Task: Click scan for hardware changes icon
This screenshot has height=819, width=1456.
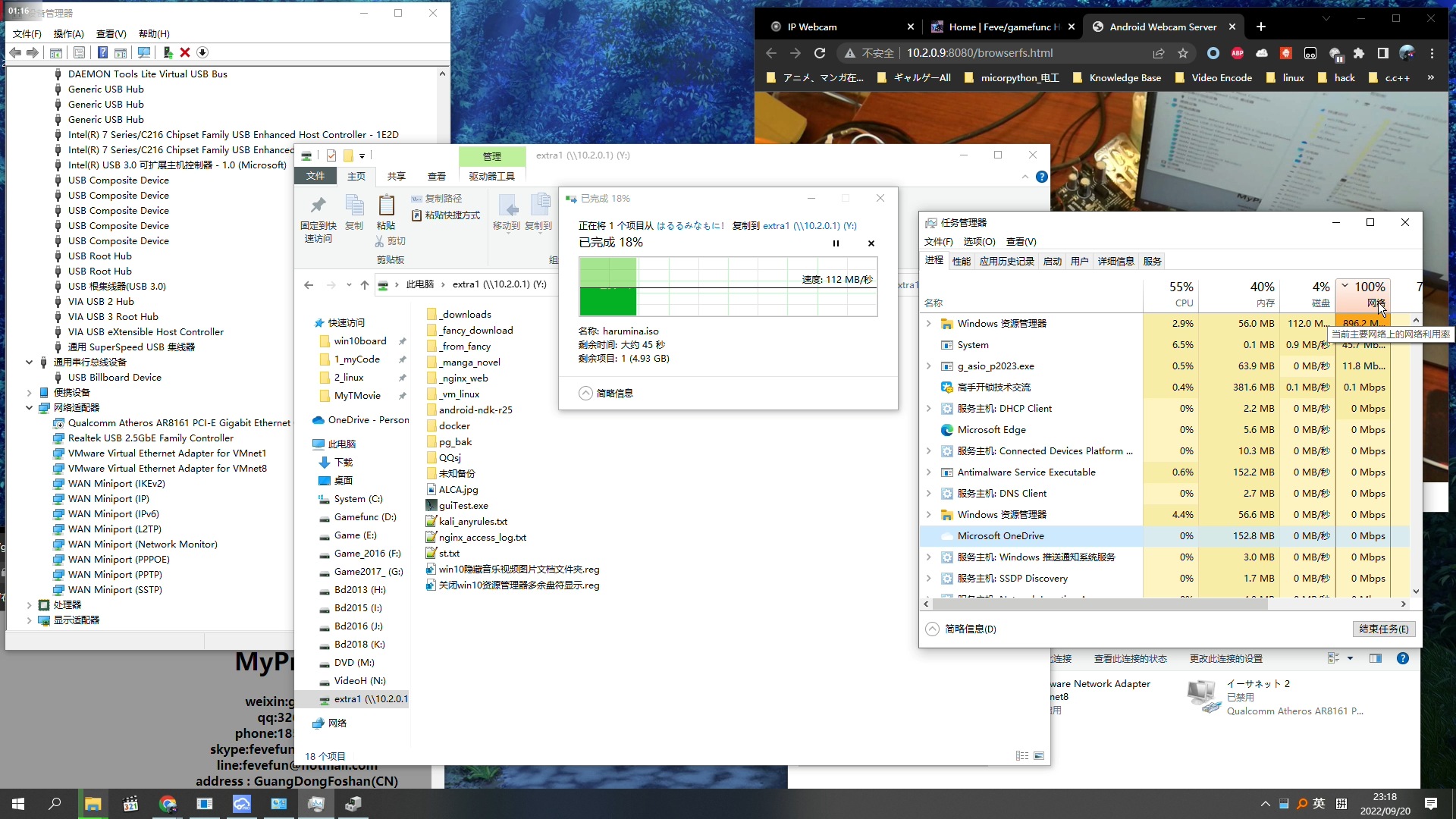Action: [143, 52]
